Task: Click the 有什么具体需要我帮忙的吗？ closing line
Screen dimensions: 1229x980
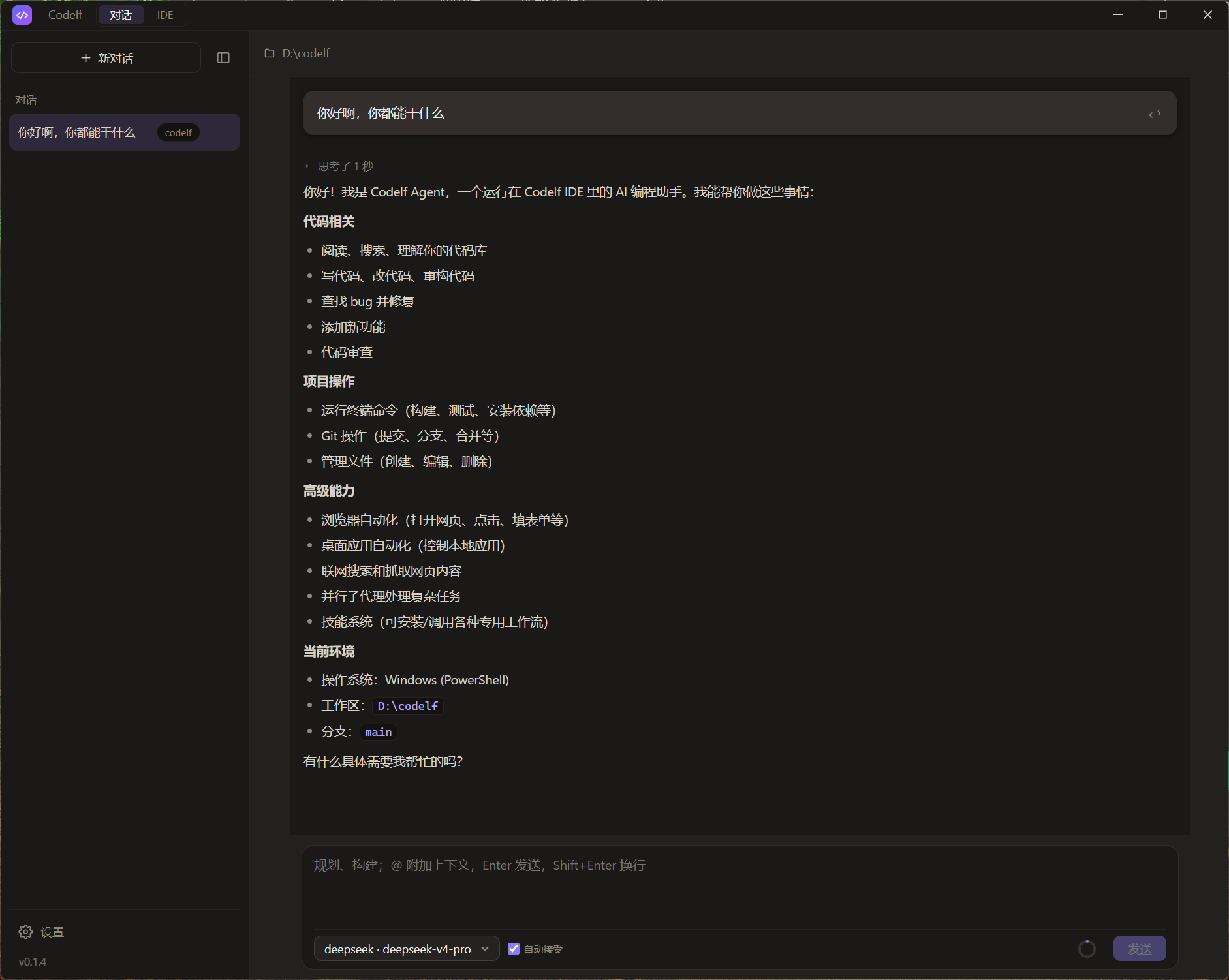Action: (x=384, y=761)
